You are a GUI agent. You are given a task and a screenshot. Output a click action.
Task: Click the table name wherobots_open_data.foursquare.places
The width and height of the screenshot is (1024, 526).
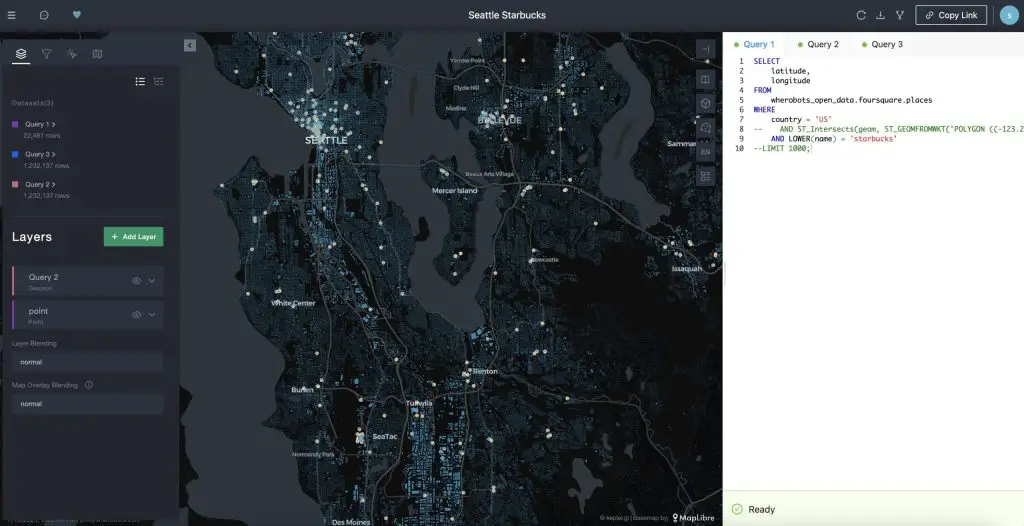tap(851, 100)
